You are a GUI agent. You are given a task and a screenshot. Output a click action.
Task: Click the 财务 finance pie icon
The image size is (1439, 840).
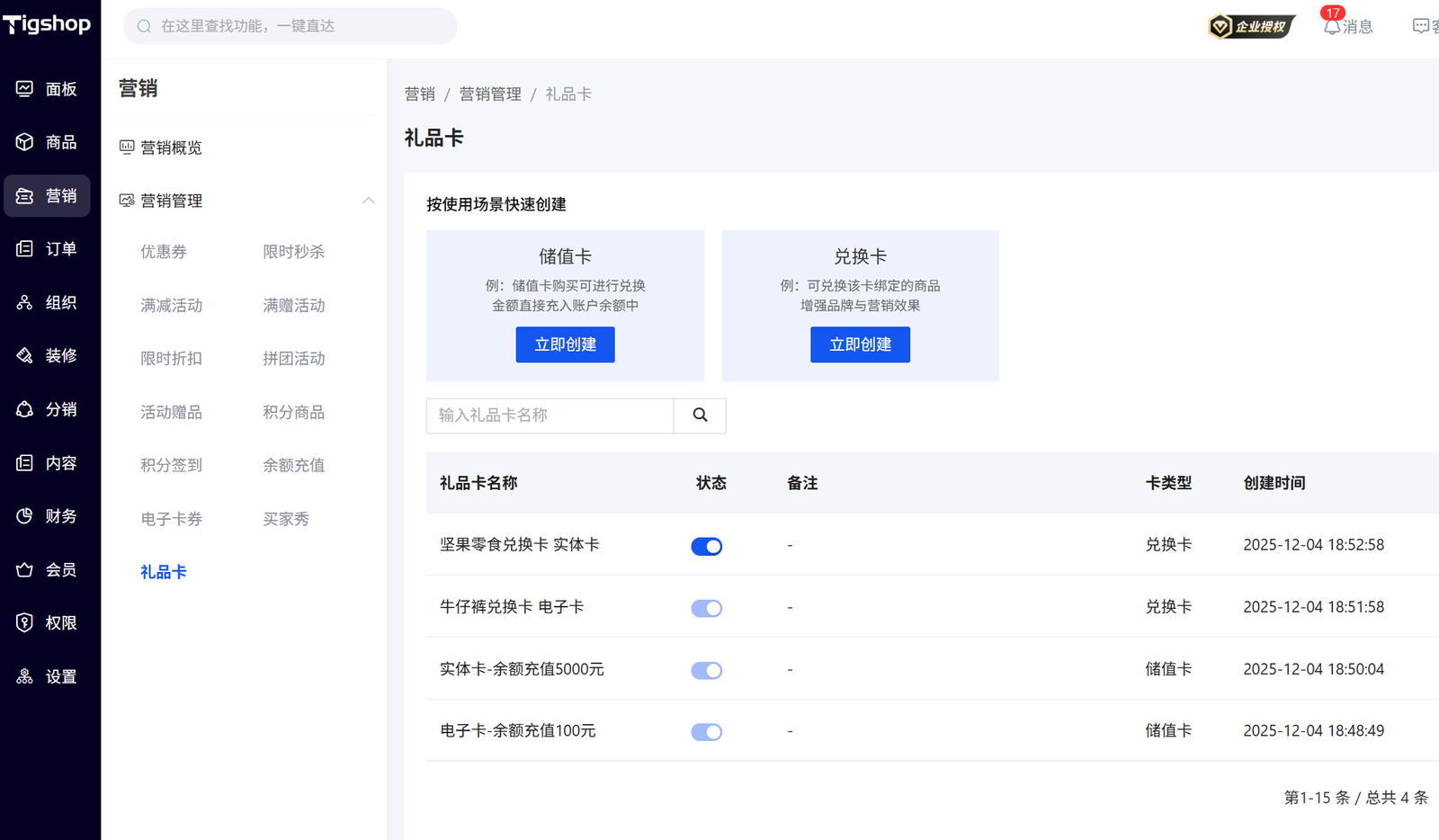click(24, 516)
